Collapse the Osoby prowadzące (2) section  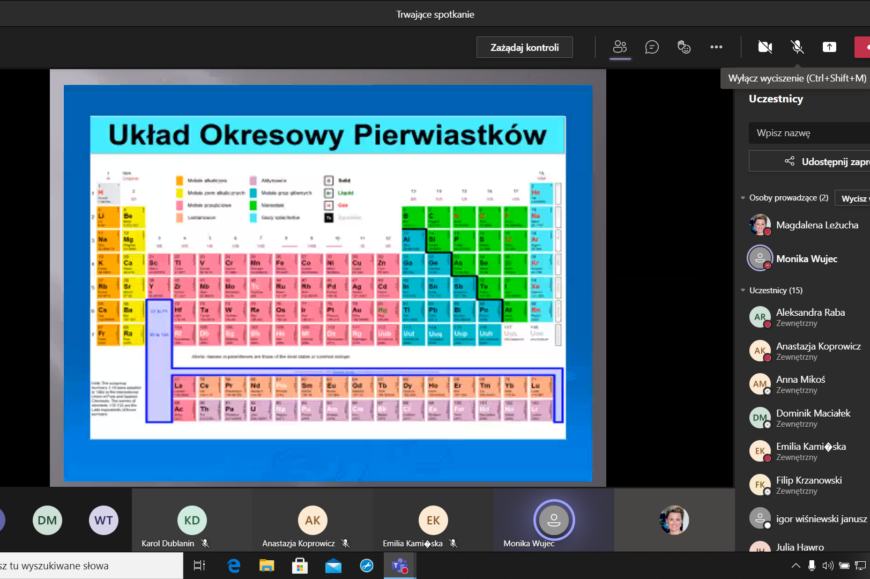743,198
